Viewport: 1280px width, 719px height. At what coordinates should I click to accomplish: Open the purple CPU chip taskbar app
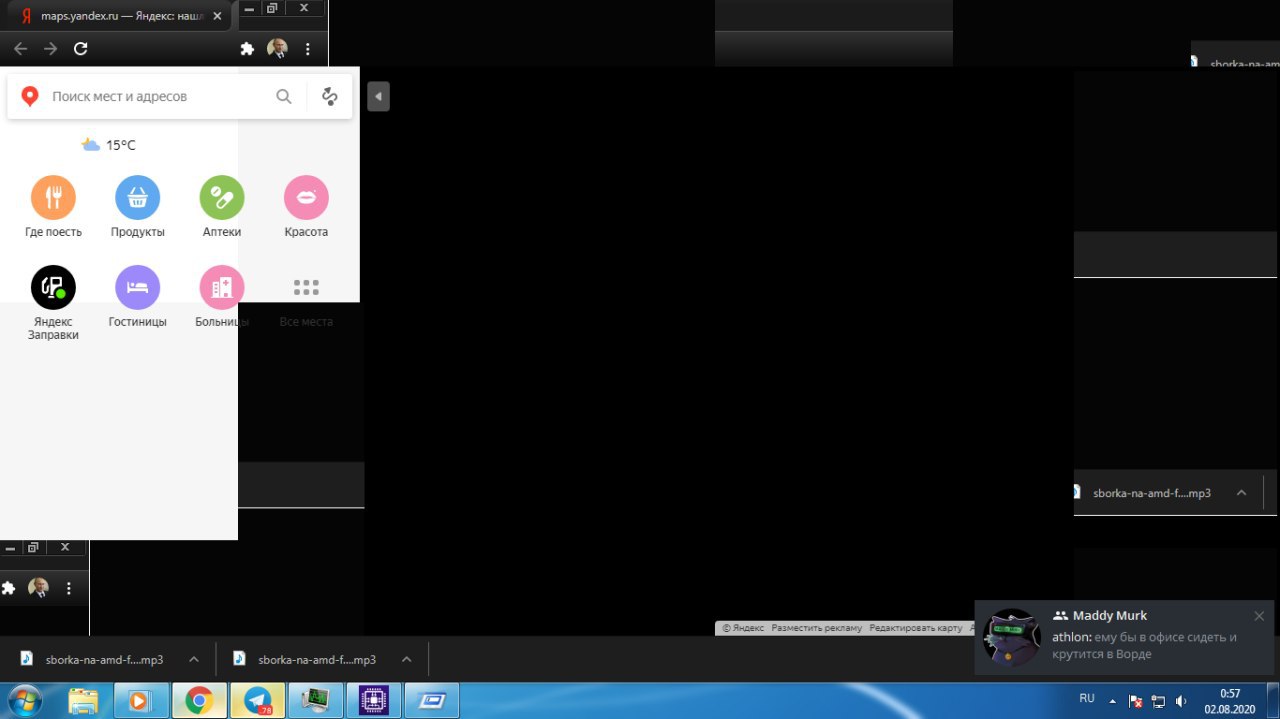pyautogui.click(x=373, y=701)
